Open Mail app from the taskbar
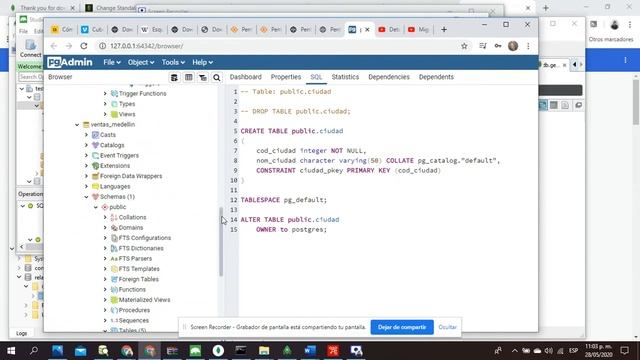This screenshot has width=640, height=360. pos(80,351)
